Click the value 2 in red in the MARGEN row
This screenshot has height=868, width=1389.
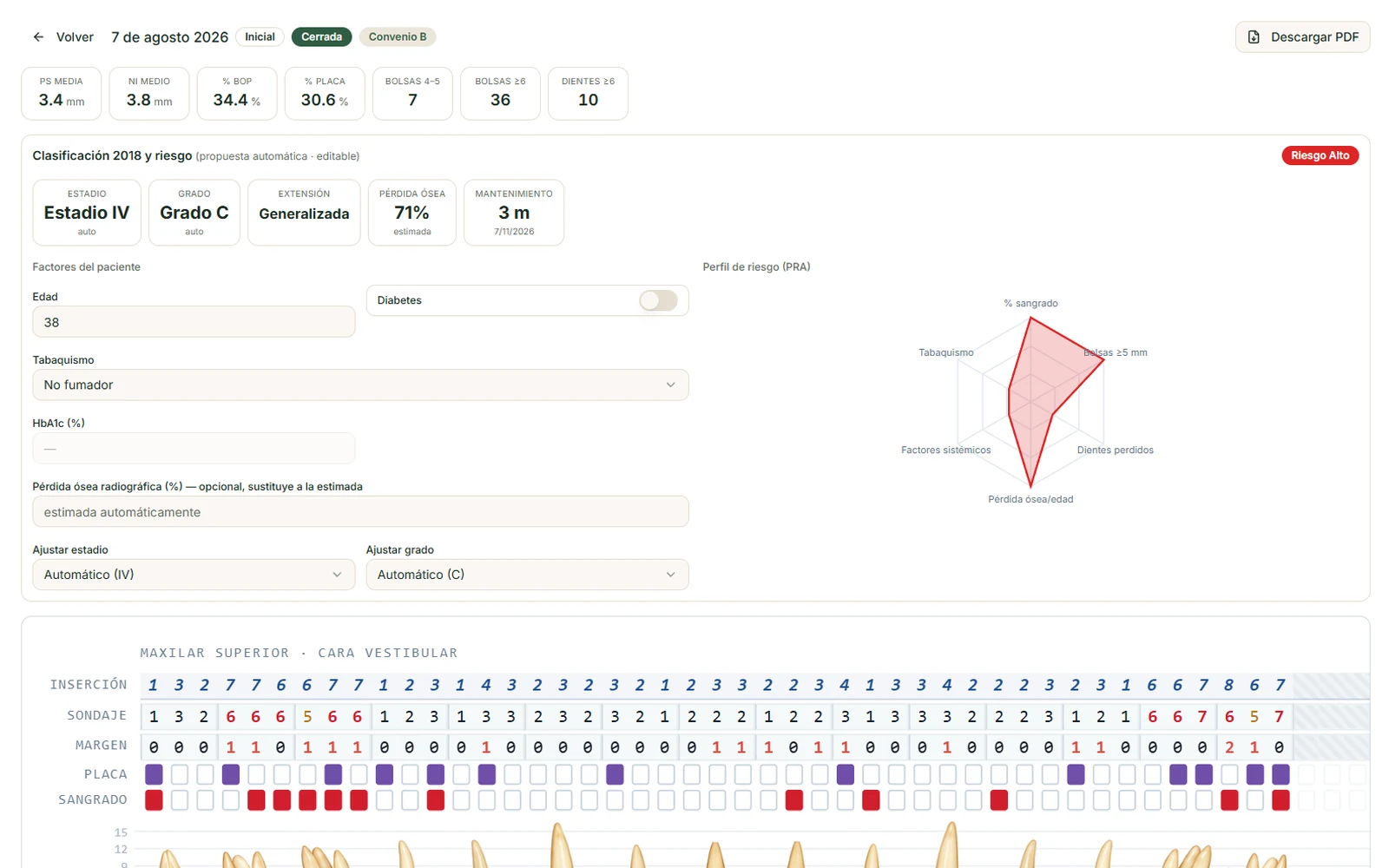click(1228, 747)
